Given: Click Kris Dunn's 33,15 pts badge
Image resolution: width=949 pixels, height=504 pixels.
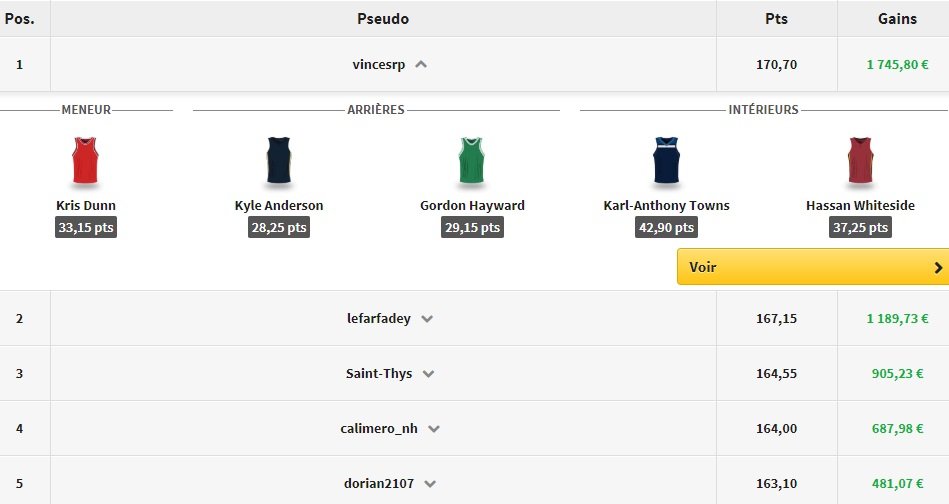Looking at the screenshot, I should [86, 228].
